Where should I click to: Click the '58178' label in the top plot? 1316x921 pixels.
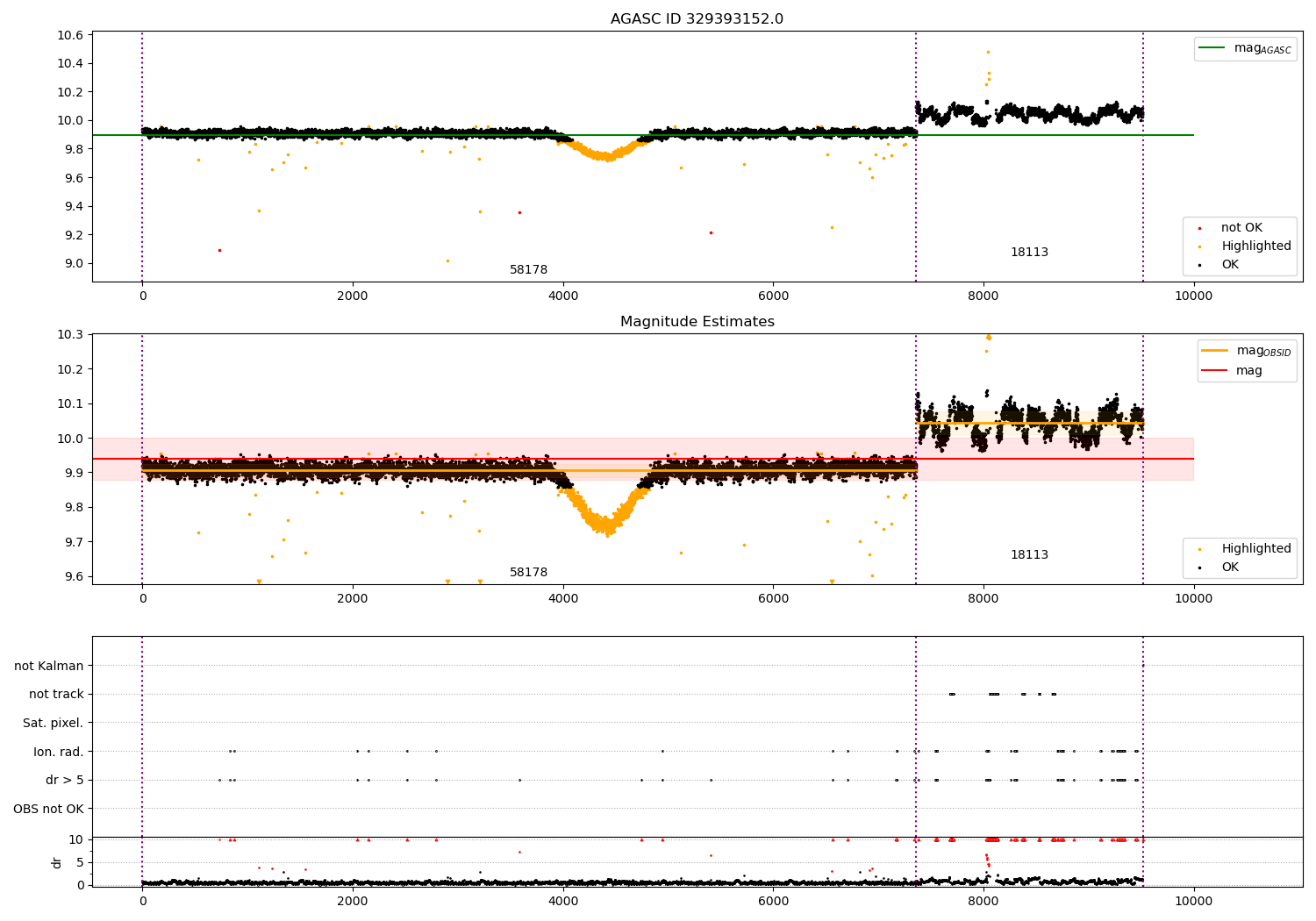pyautogui.click(x=528, y=270)
